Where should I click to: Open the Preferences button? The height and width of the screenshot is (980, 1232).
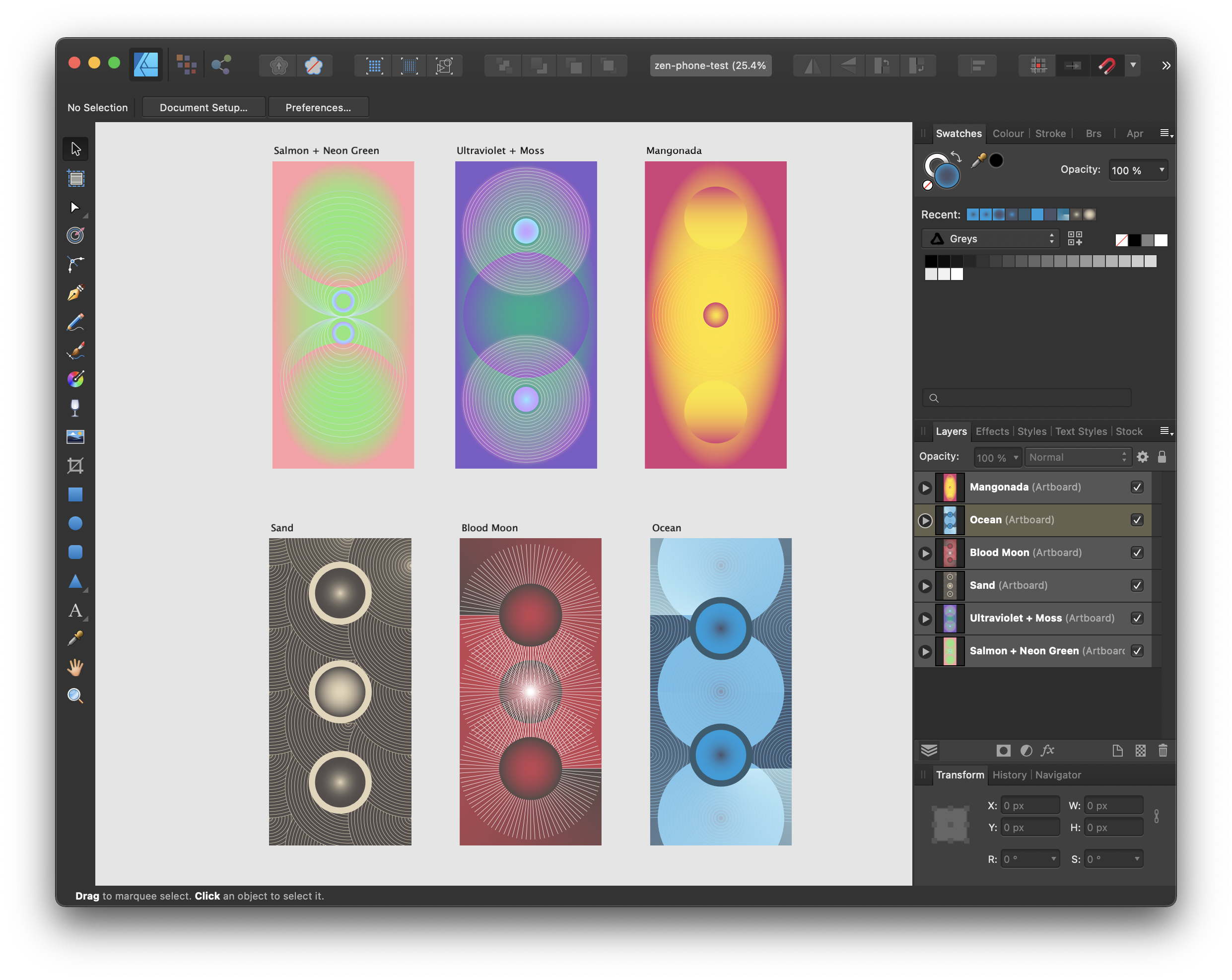[318, 107]
